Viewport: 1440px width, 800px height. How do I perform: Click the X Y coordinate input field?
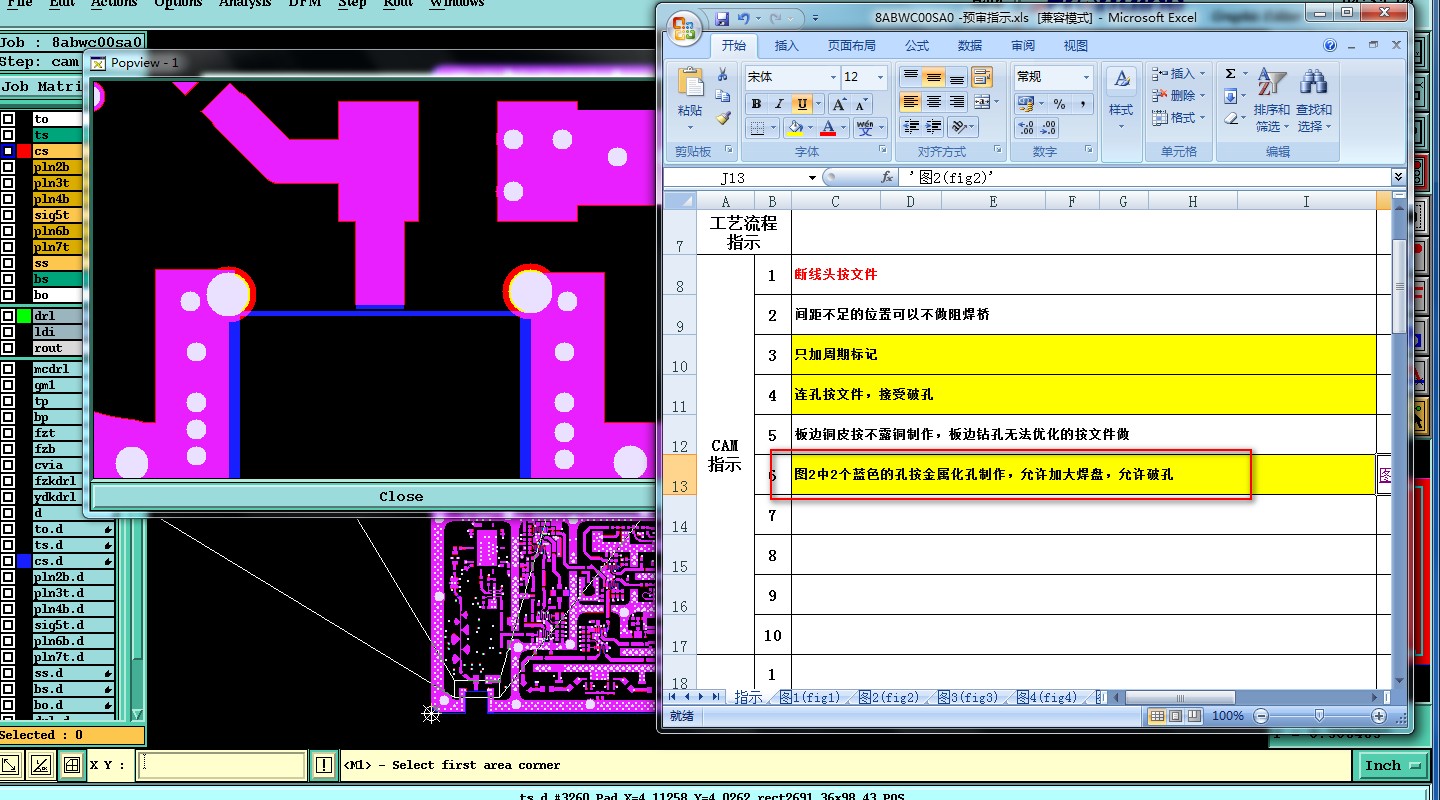pos(222,766)
